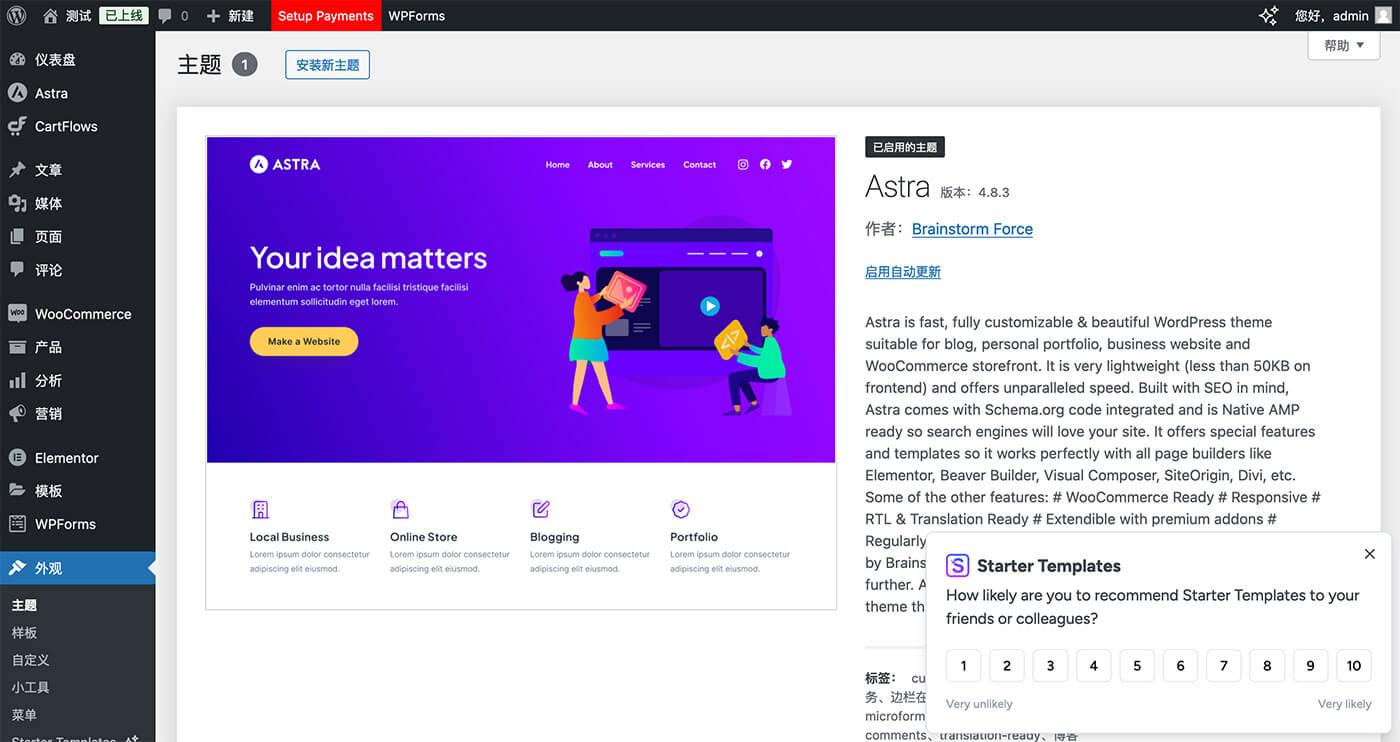
Task: Click the megaphone icon for 营销
Action: [x=17, y=413]
